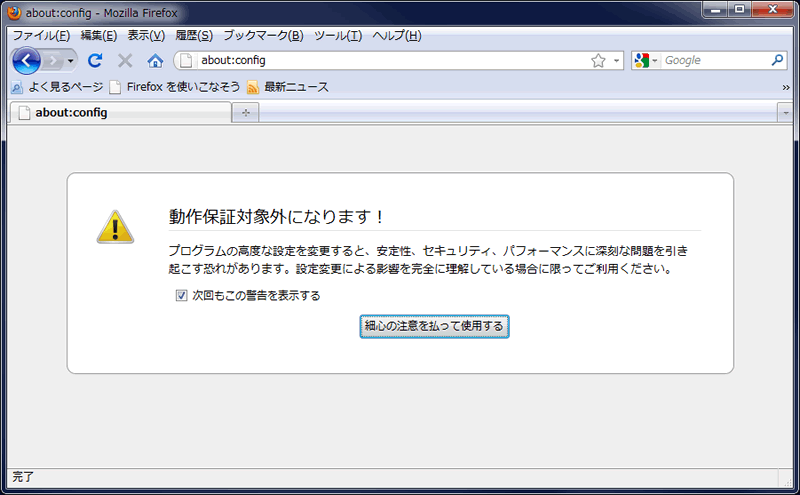The height and width of the screenshot is (495, 800).
Task: Open the よく見るページ bookmark folder
Action: [x=57, y=87]
